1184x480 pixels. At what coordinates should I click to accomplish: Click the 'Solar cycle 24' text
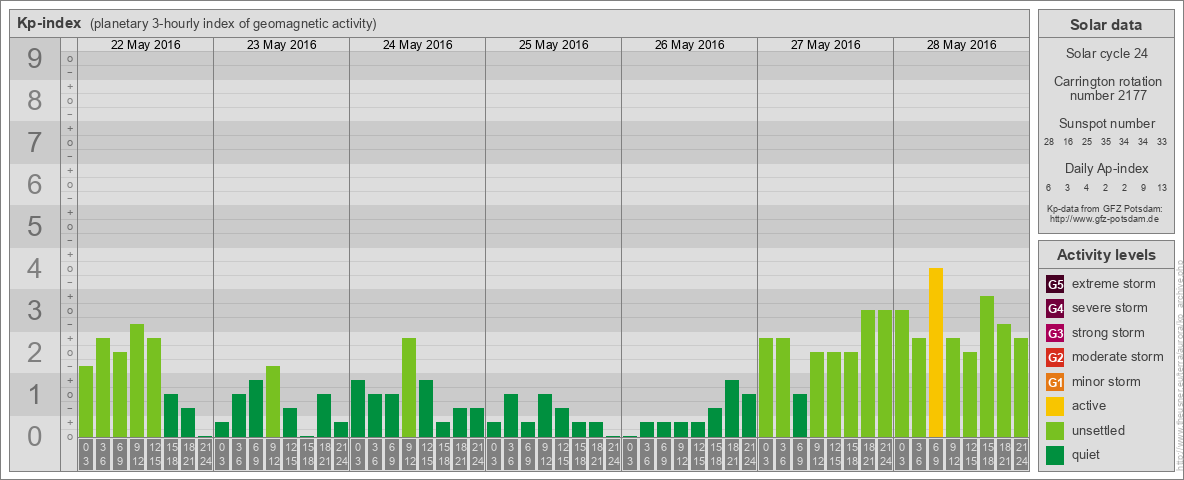1106,54
